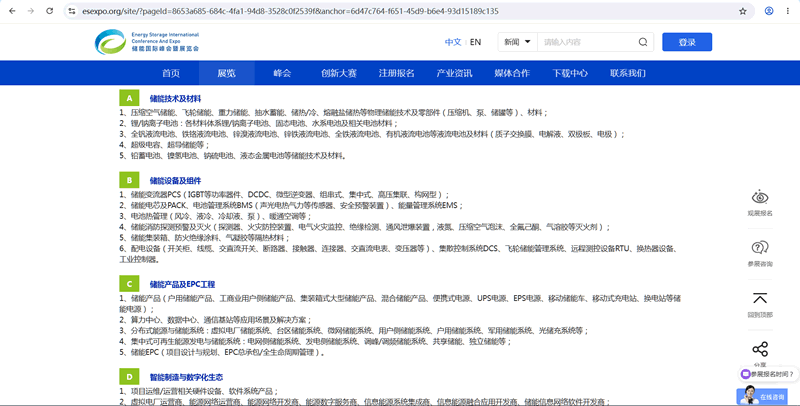Click heading 智能制造与数字化生态
Screen dimensions: 800x406
(x=186, y=377)
